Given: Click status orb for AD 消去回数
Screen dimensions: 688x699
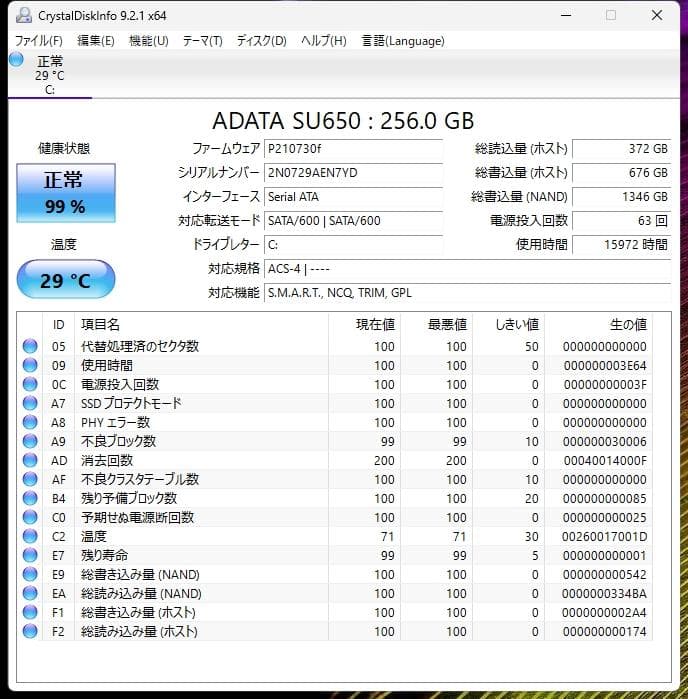Looking at the screenshot, I should coord(30,460).
